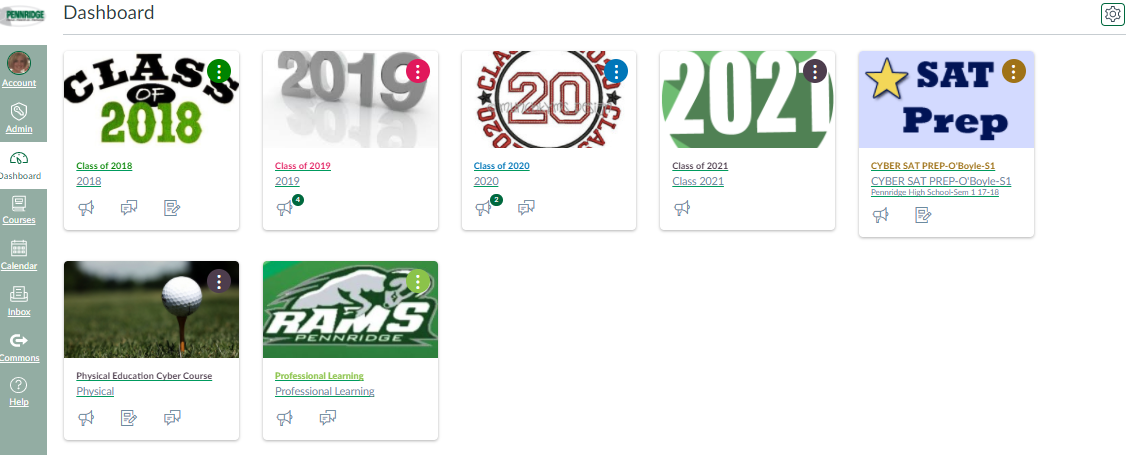Screen dimensions: 1128x455
Task: Click the Rams Pennridge course image
Action: pyautogui.click(x=350, y=310)
